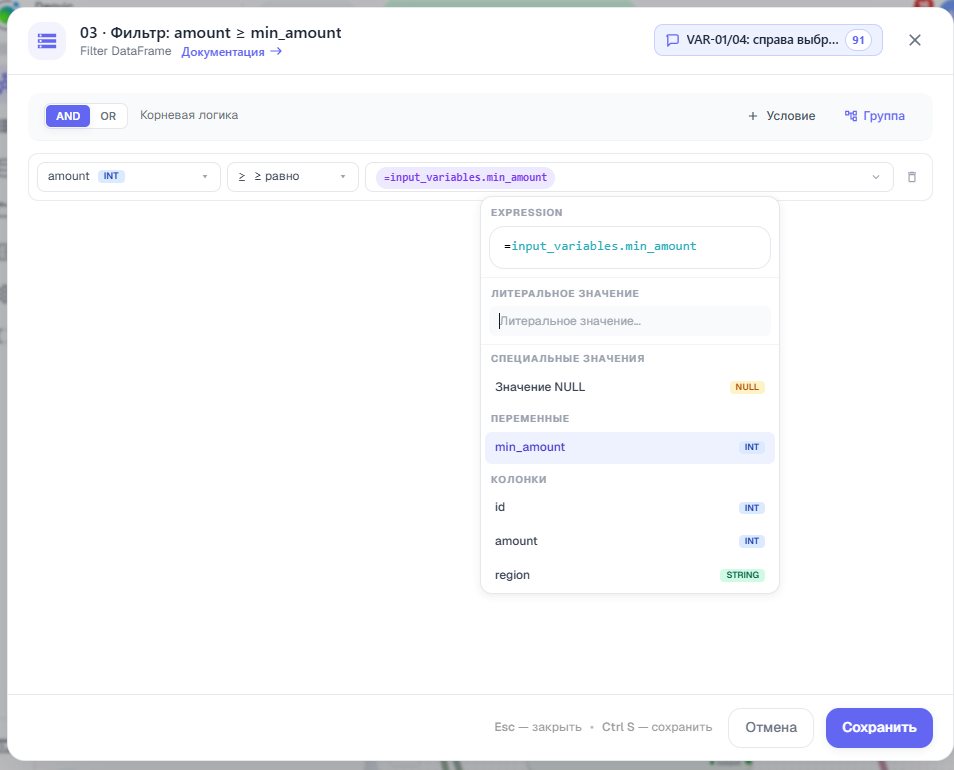
Task: Click the ПЕРЕМЕННЫЕ section header
Action: 530,419
